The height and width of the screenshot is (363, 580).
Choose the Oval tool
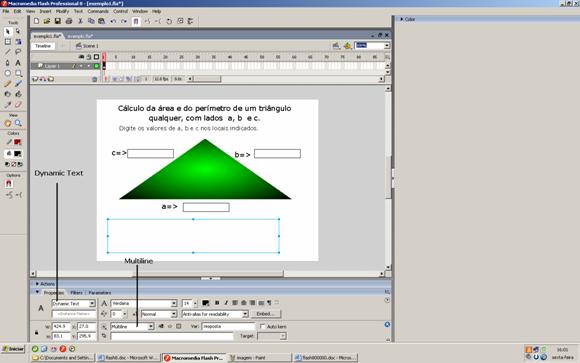(8, 73)
